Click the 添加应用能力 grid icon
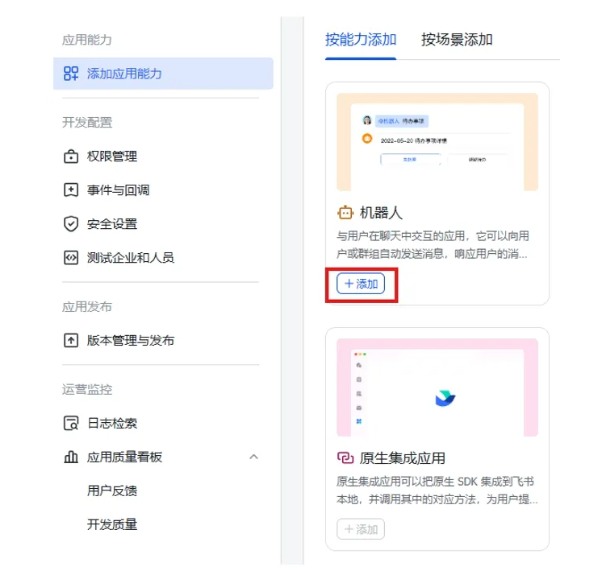 coord(71,74)
